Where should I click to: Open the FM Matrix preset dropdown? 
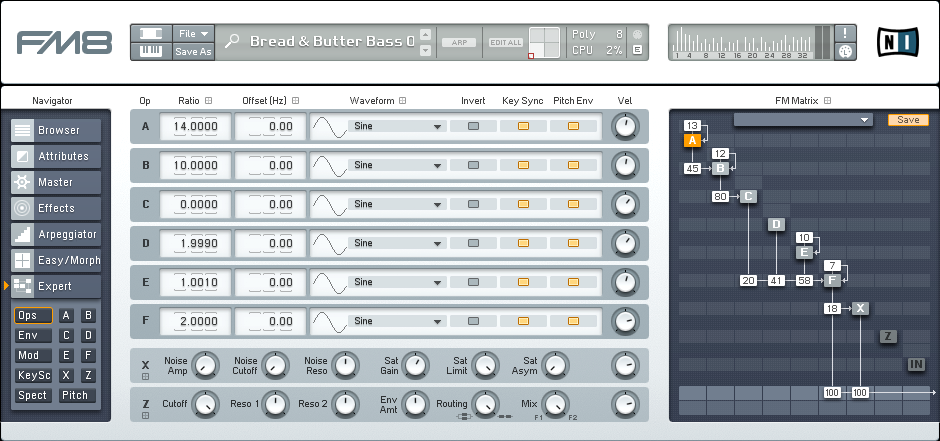click(804, 120)
